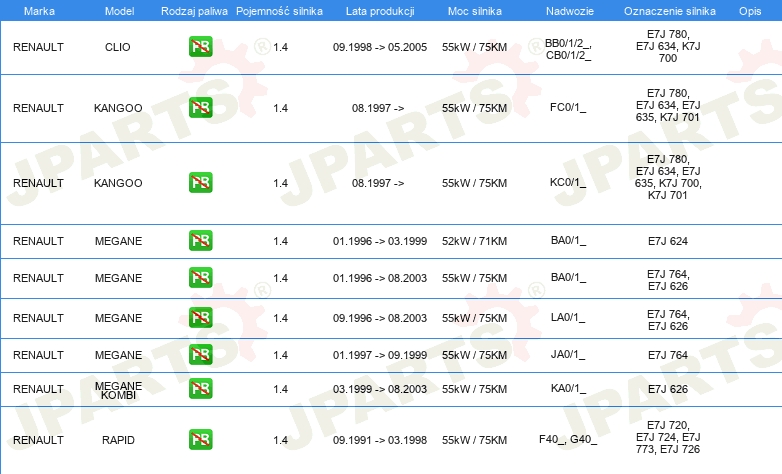Click the body code LA0/1_
The width and height of the screenshot is (782, 474).
pos(568,317)
